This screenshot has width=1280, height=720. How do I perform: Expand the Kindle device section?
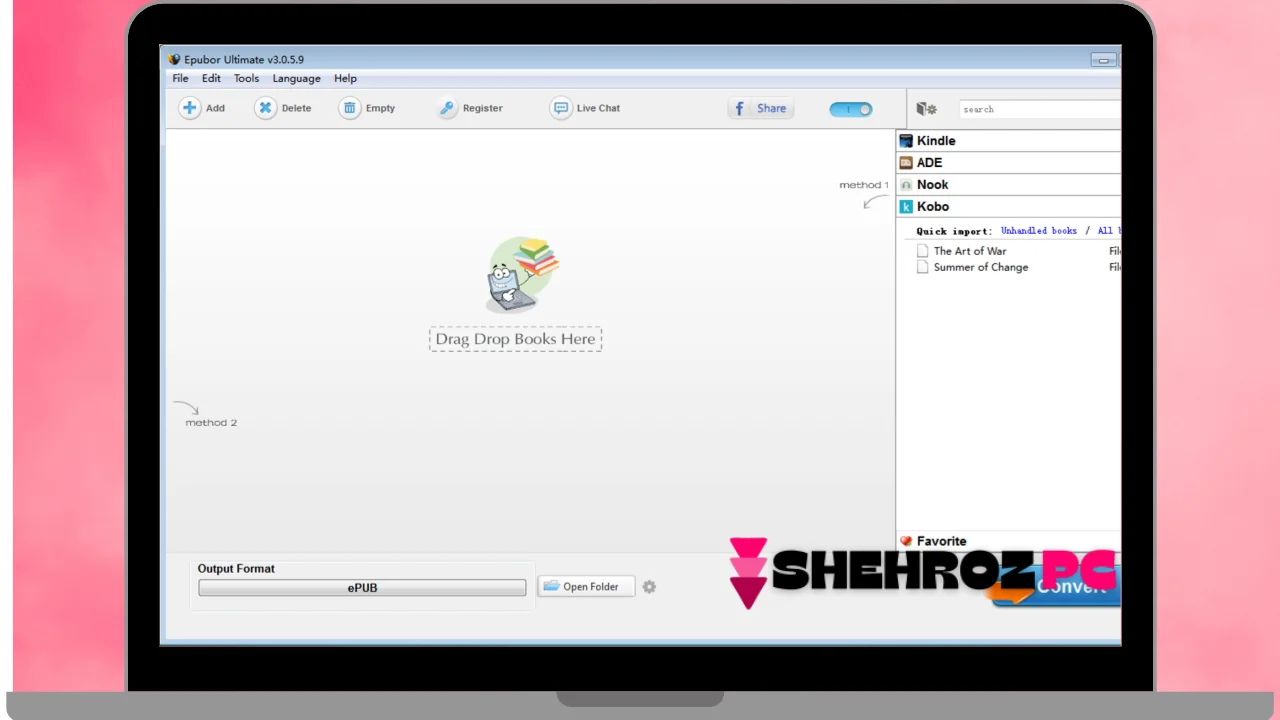click(1009, 141)
